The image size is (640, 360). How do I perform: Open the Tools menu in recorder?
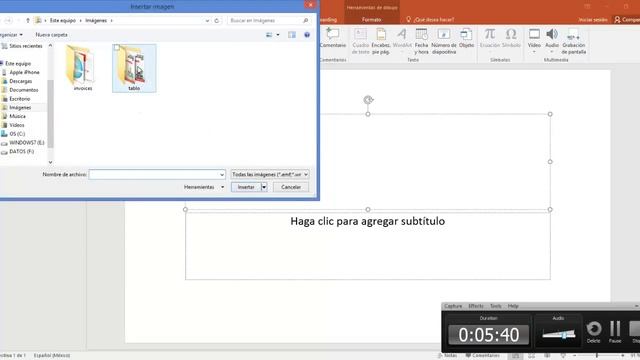click(x=496, y=306)
